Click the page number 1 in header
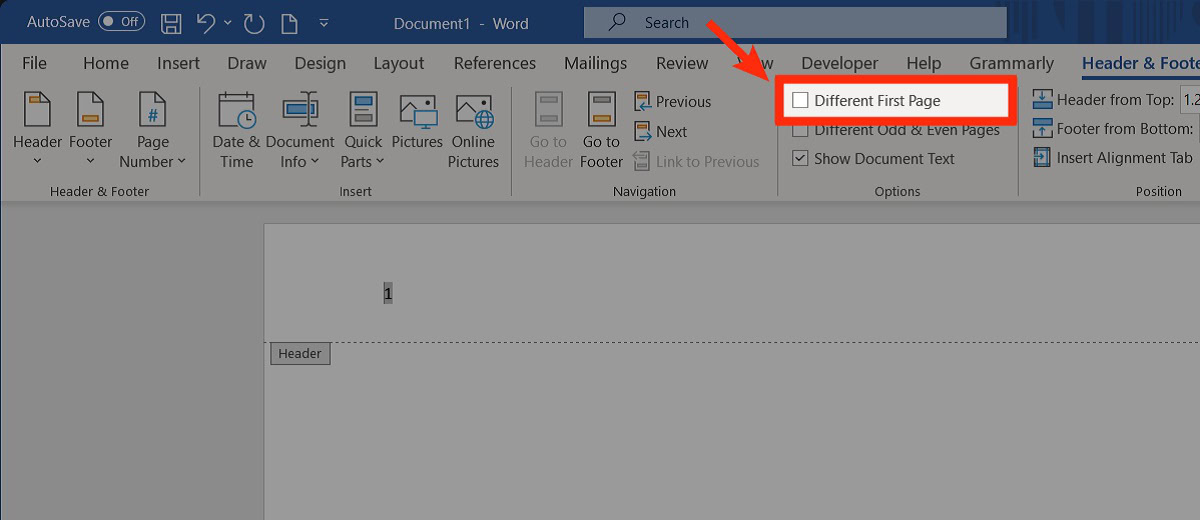The height and width of the screenshot is (520, 1200). pos(388,294)
